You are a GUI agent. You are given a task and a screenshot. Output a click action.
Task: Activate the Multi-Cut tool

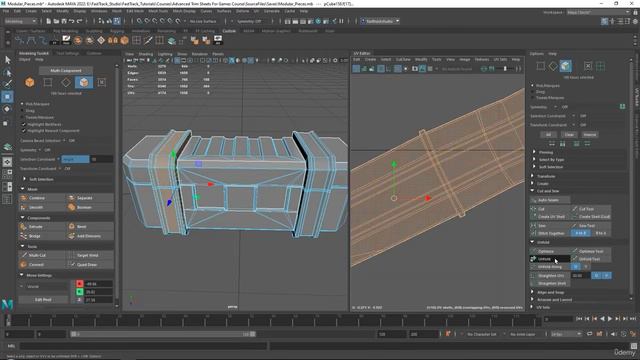pyautogui.click(x=42, y=255)
